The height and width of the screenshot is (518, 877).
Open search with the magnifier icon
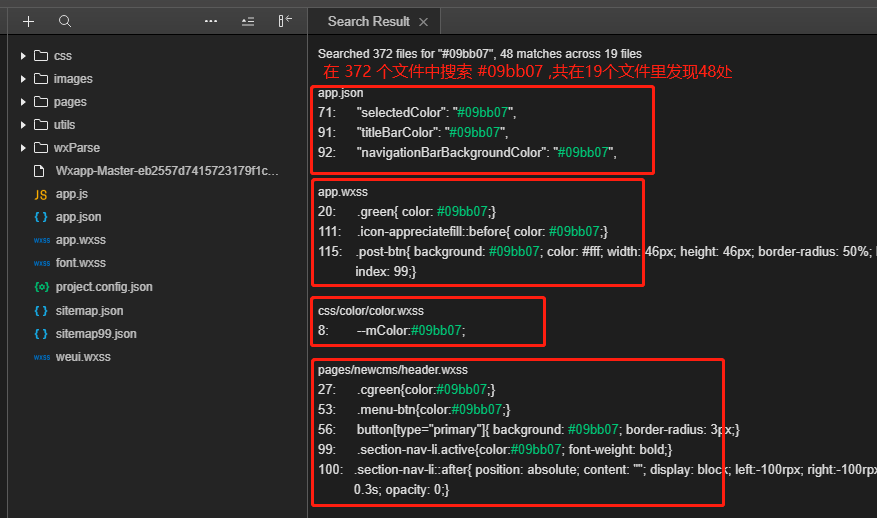65,21
